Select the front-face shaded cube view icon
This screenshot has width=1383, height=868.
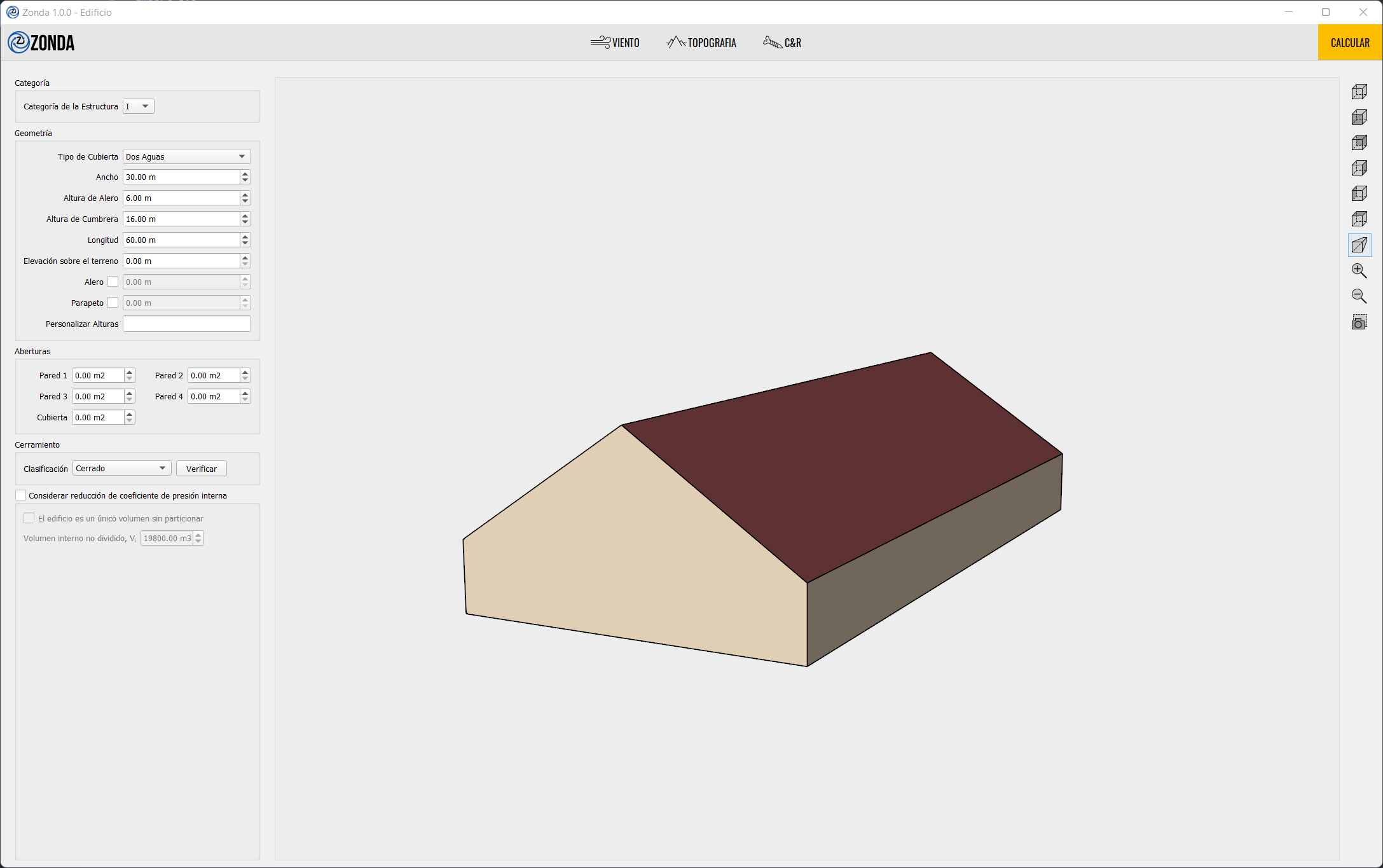tap(1359, 117)
